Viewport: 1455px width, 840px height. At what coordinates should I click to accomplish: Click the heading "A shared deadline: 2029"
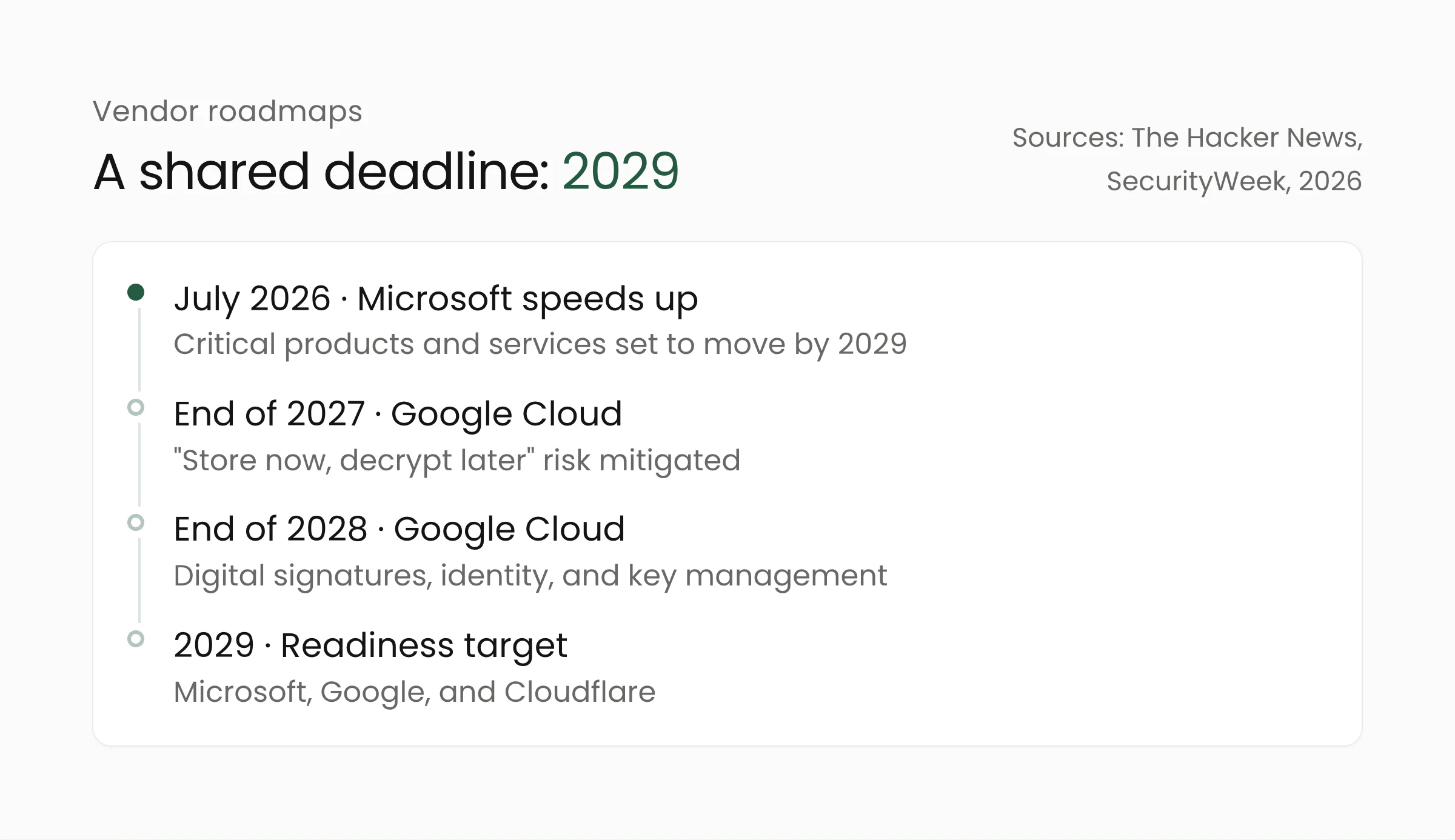[x=386, y=172]
